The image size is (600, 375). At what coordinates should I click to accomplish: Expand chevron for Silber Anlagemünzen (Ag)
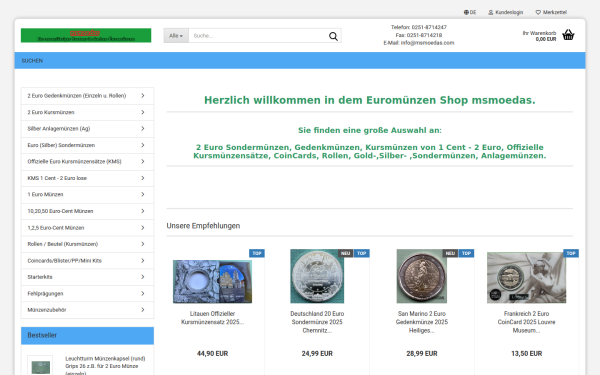143,129
